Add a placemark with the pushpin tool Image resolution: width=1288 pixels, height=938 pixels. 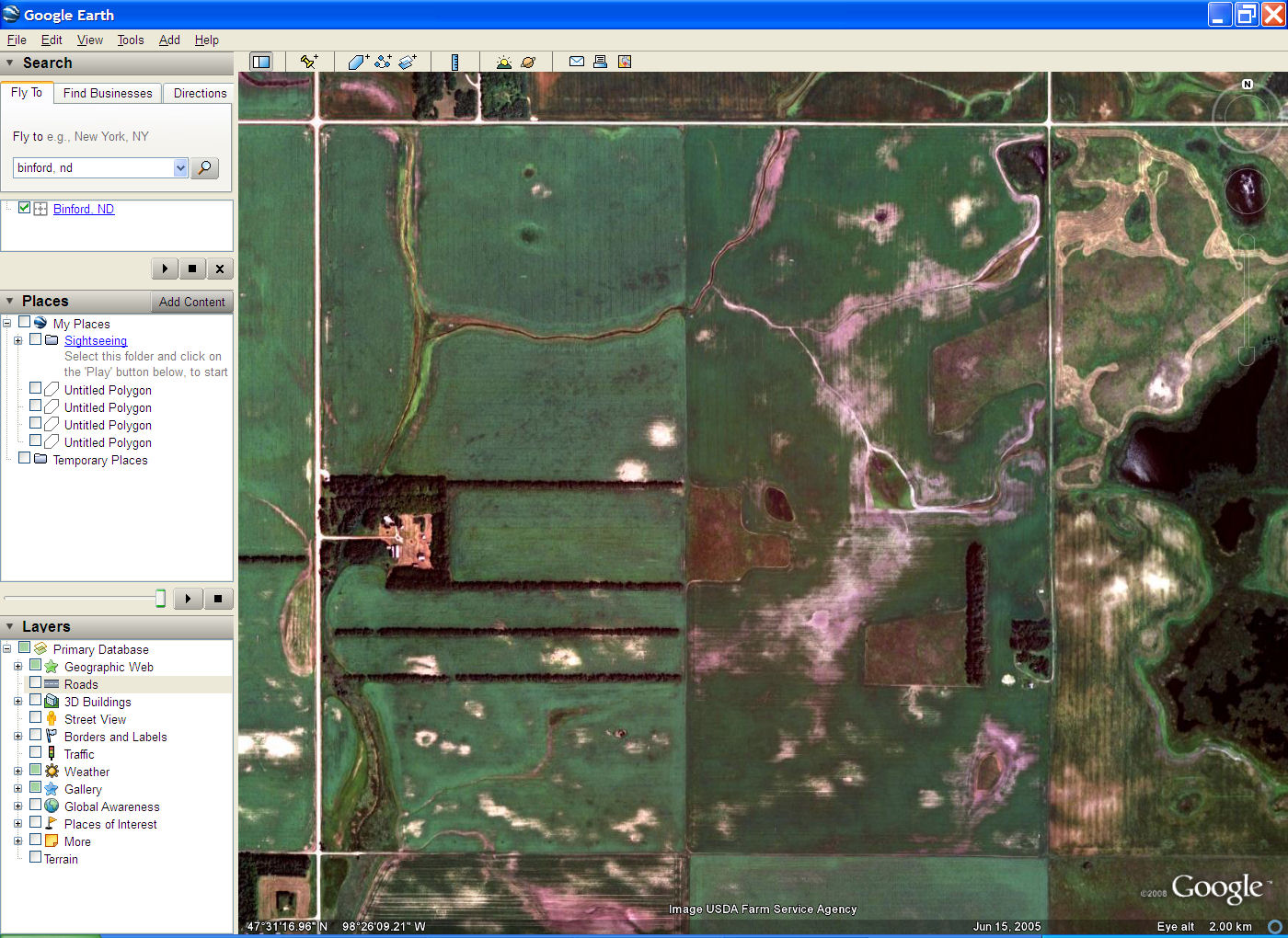coord(309,62)
